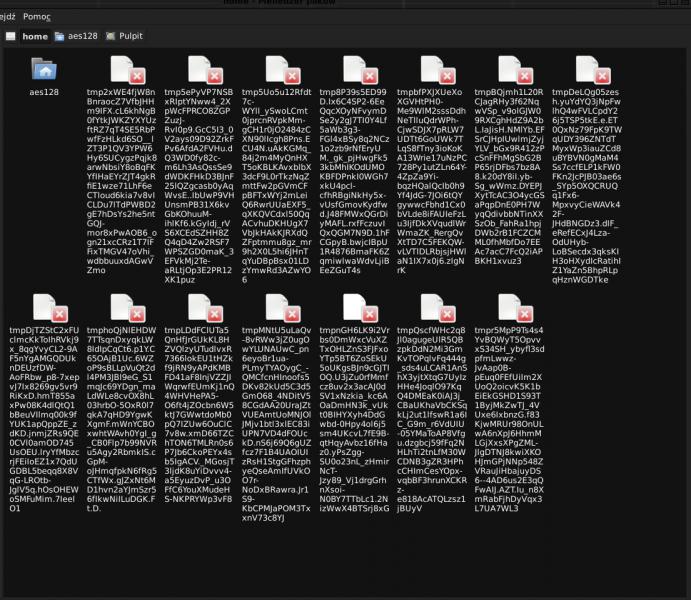
Task: Navigate to aes128 breadcrumb folder
Action: [x=76, y=36]
